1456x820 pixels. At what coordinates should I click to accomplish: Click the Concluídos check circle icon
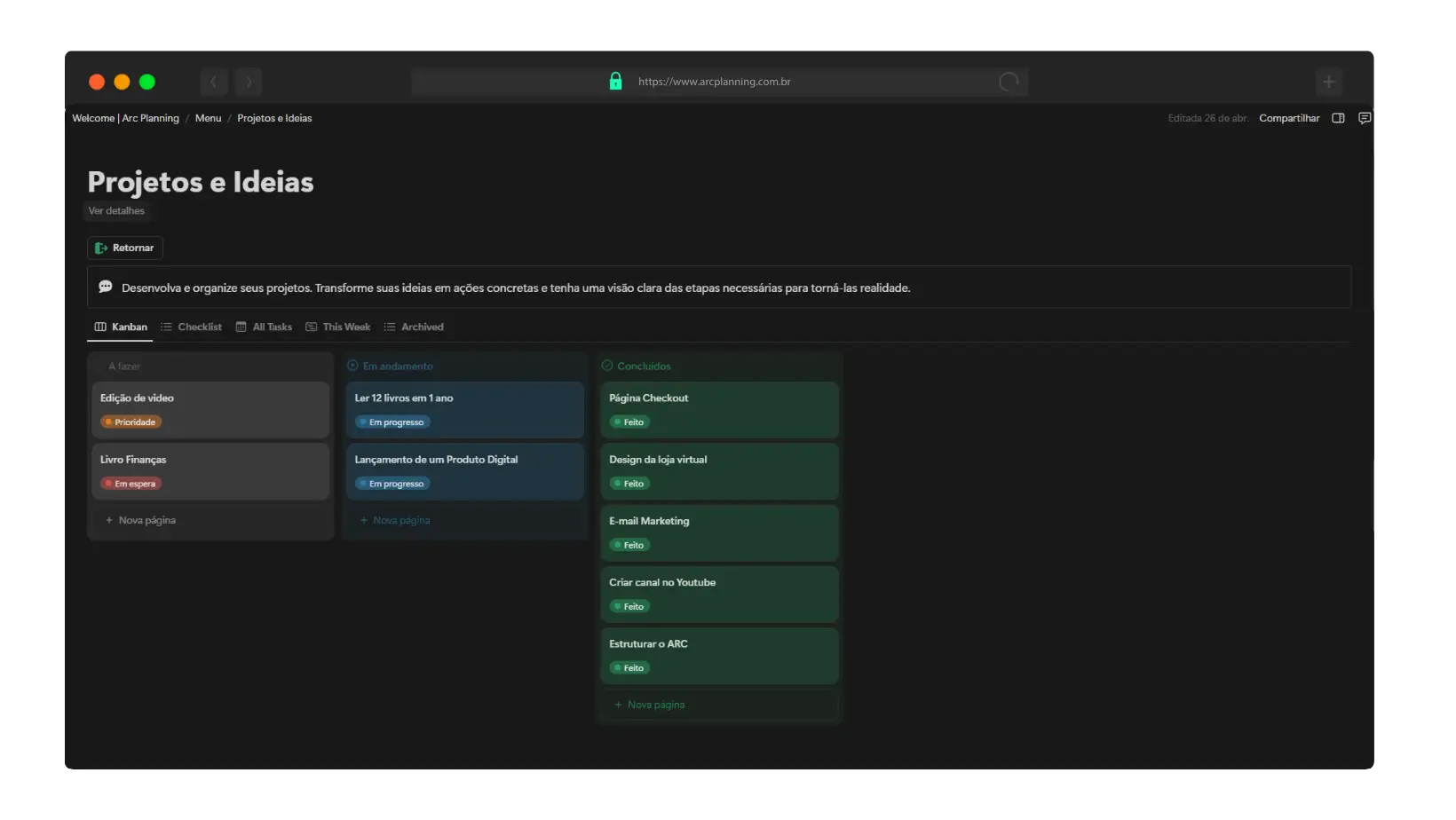click(607, 366)
